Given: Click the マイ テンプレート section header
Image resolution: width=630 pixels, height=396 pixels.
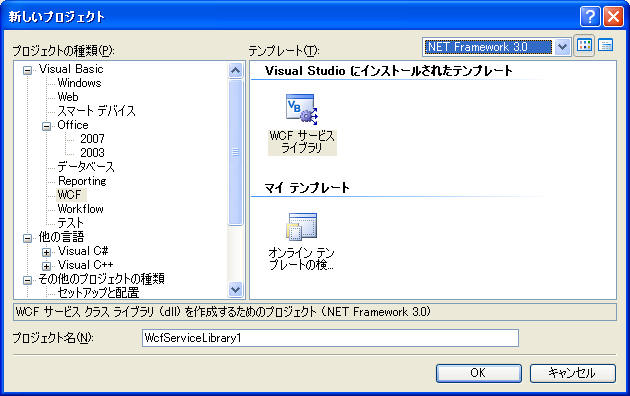Looking at the screenshot, I should 307,188.
